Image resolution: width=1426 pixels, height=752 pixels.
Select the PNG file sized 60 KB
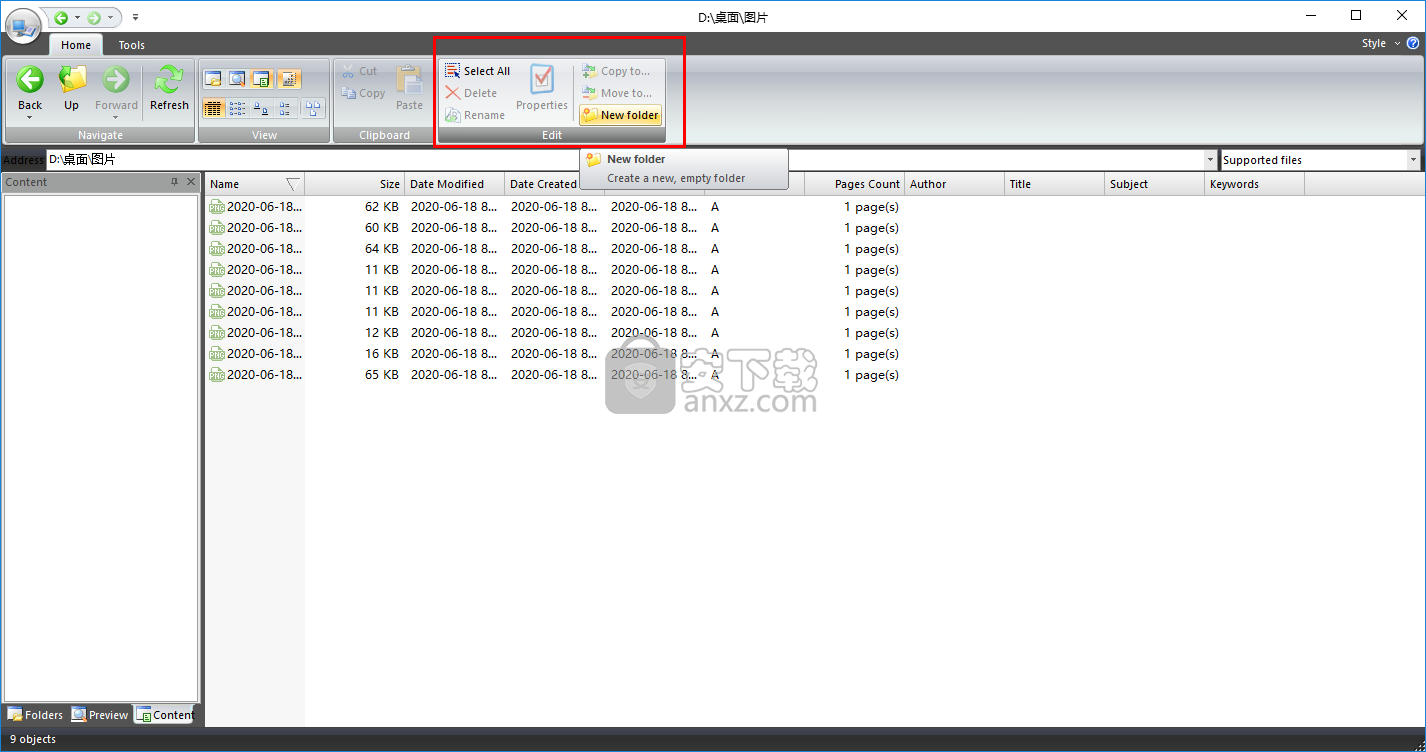tap(255, 228)
